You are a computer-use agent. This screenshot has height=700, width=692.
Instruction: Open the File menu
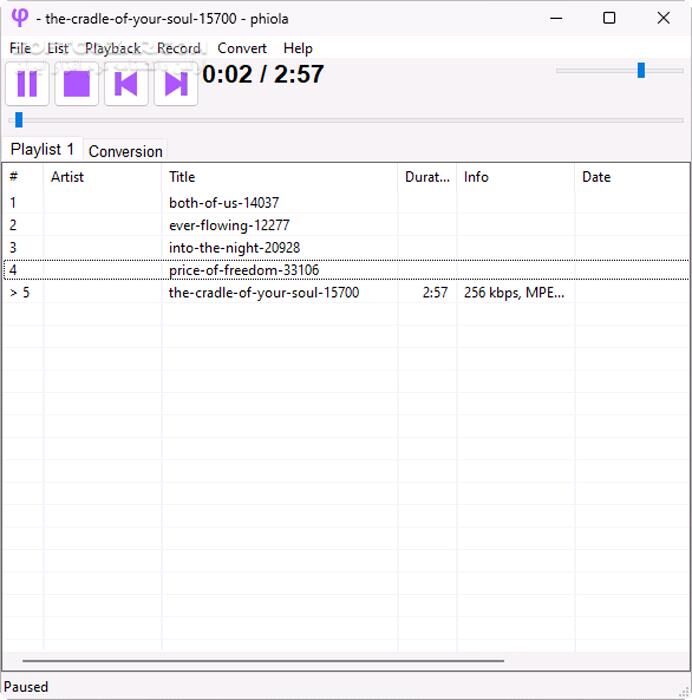point(20,48)
